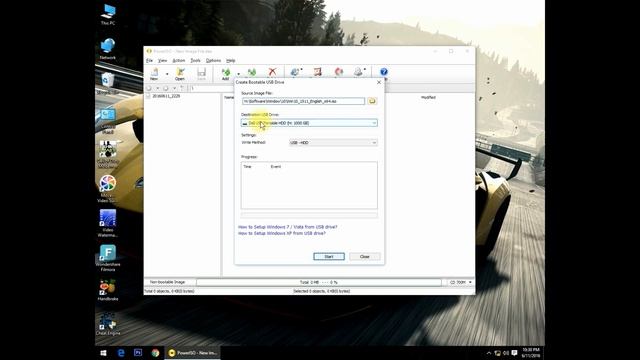Open the Cheat Engine desktop icon
640x360 pixels.
[x=108, y=324]
